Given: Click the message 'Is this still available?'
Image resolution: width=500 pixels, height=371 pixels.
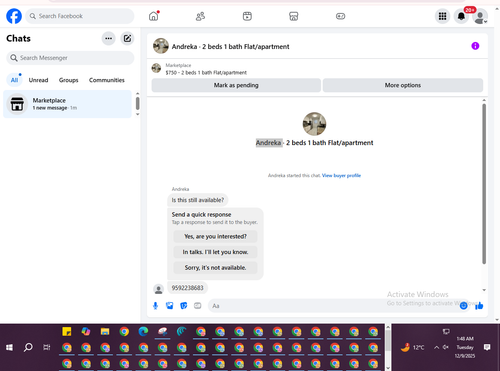Looking at the screenshot, I should 198,200.
